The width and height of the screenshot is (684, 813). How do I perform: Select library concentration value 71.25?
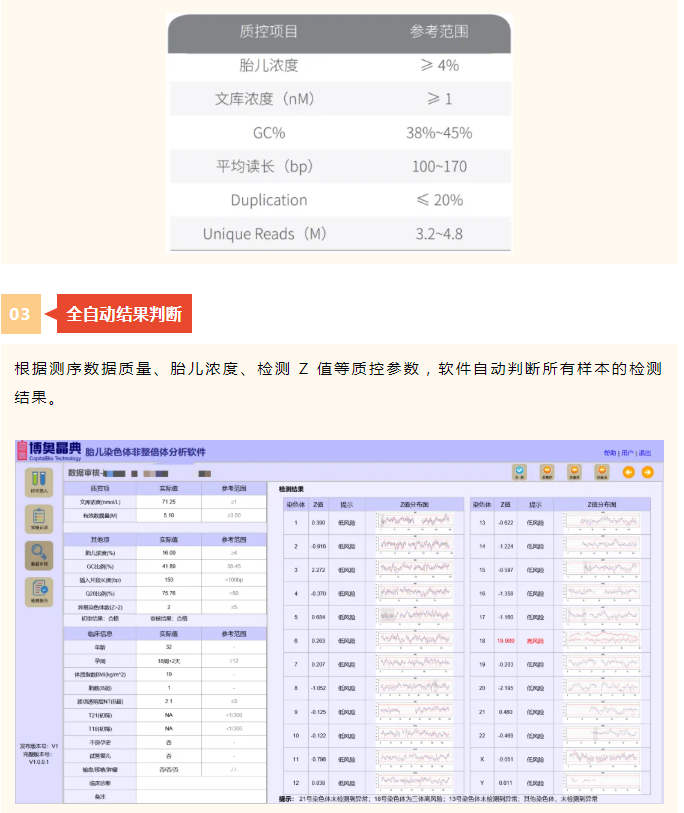coord(169,502)
